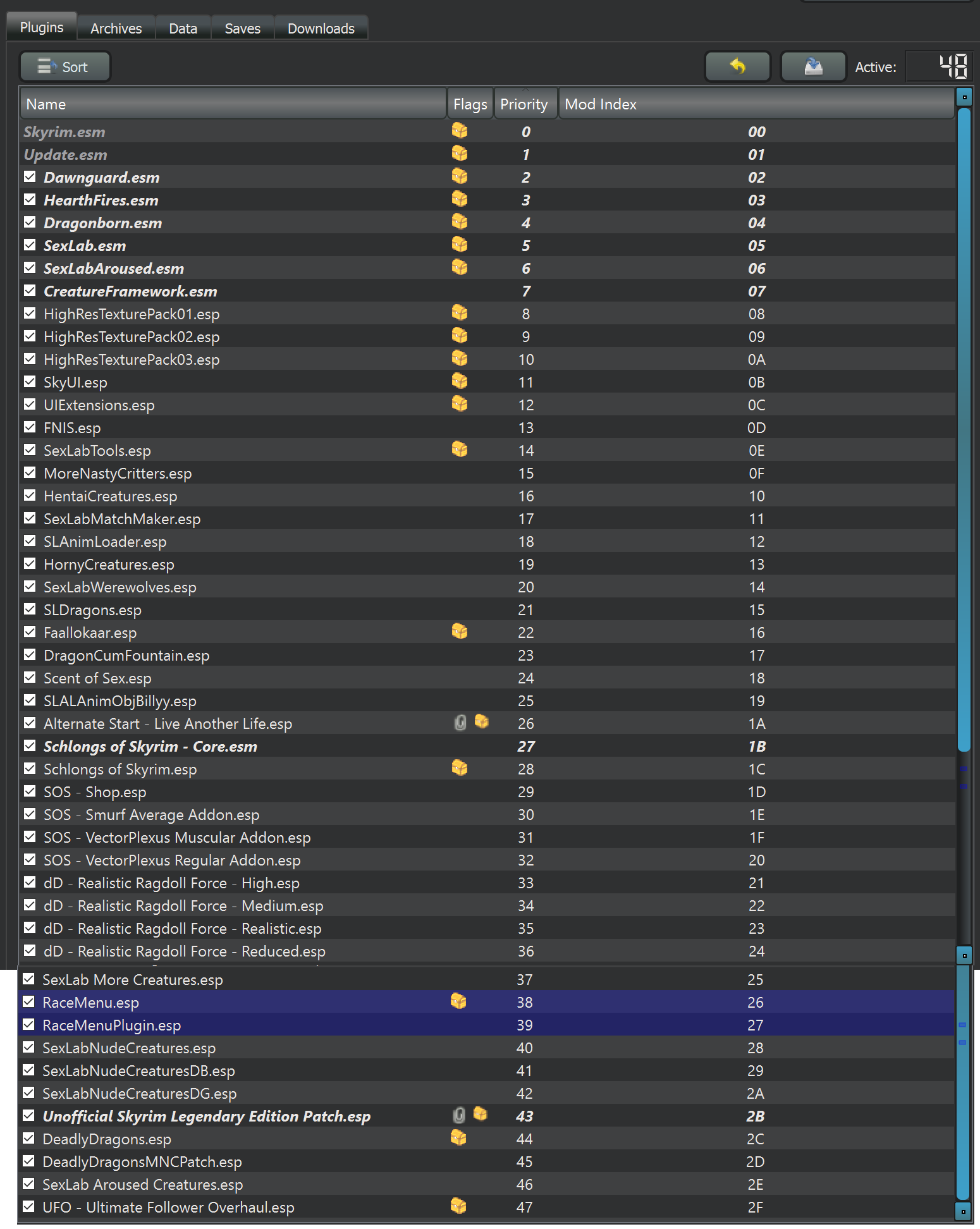The width and height of the screenshot is (980, 1229).
Task: Click the create backup button
Action: 813,66
